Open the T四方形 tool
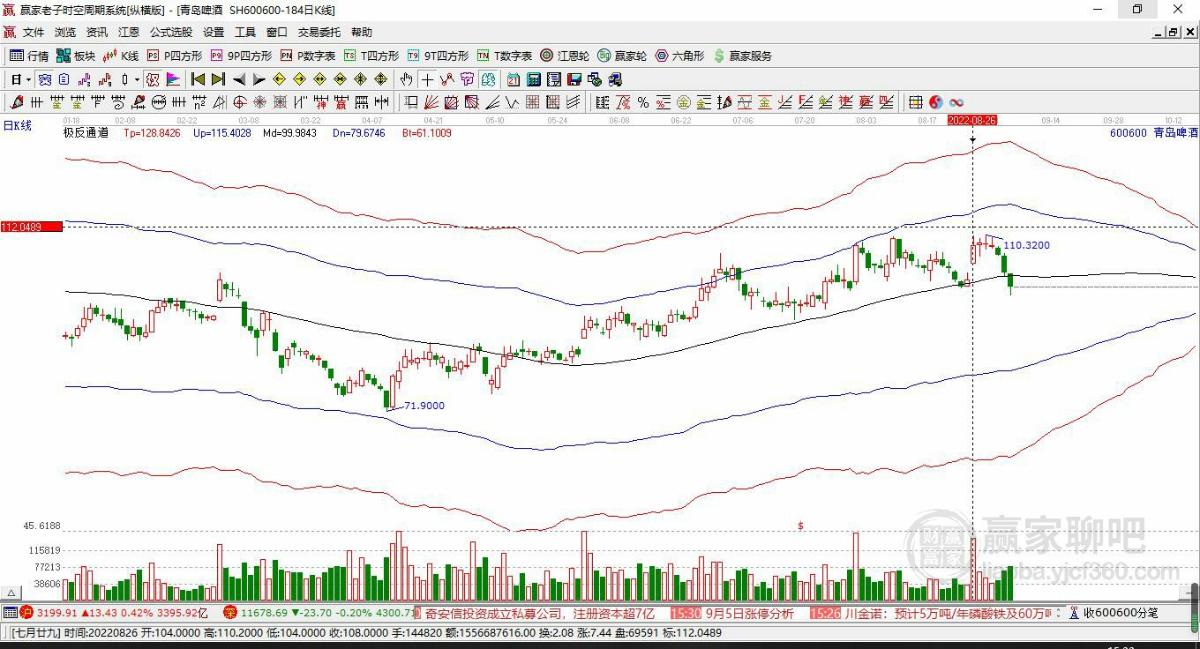Image resolution: width=1200 pixels, height=649 pixels. coord(372,56)
